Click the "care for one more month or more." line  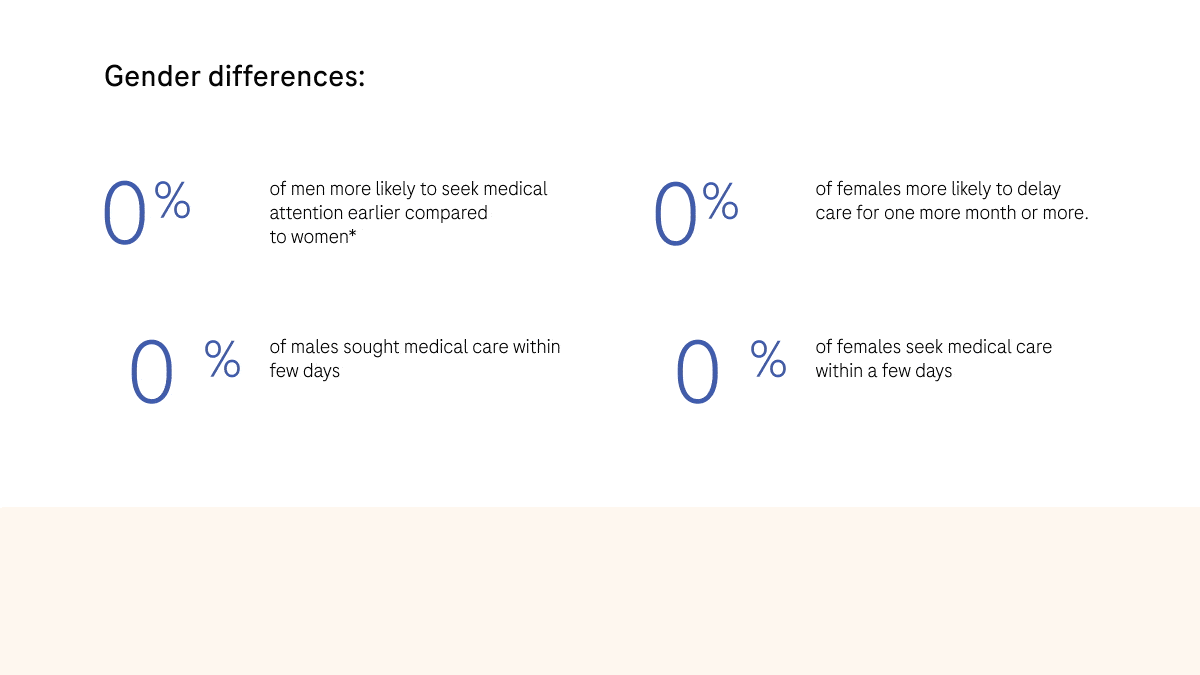point(951,213)
